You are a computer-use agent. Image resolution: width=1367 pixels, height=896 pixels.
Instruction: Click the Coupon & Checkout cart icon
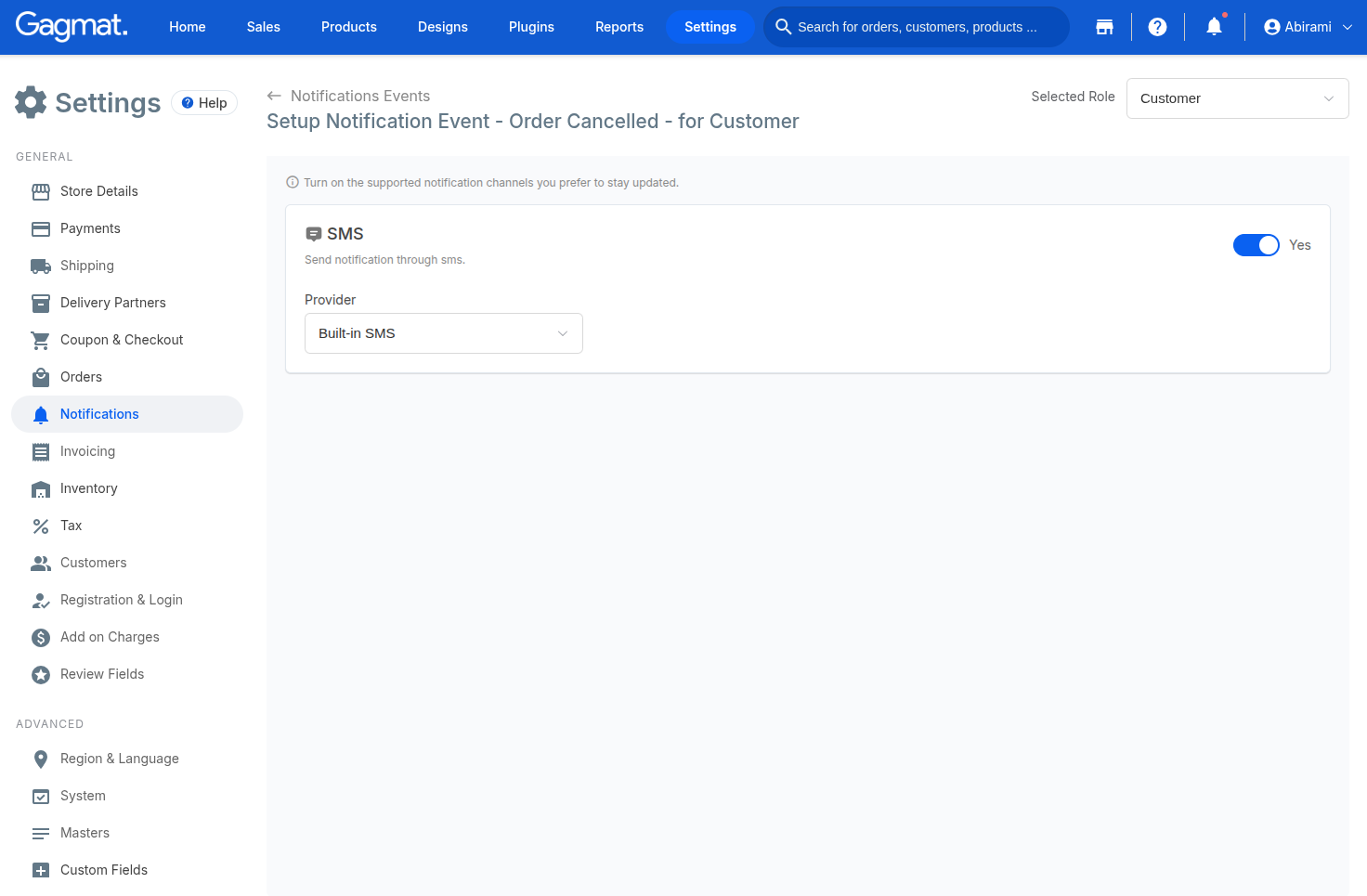41,340
